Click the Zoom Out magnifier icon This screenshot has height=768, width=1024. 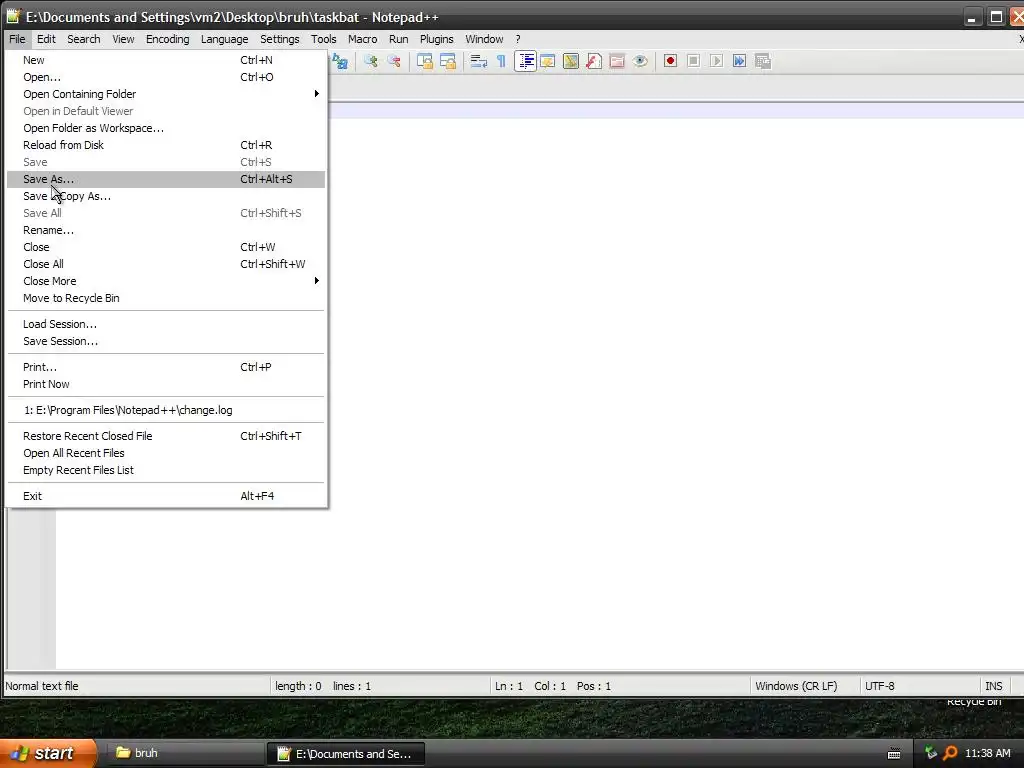(394, 61)
